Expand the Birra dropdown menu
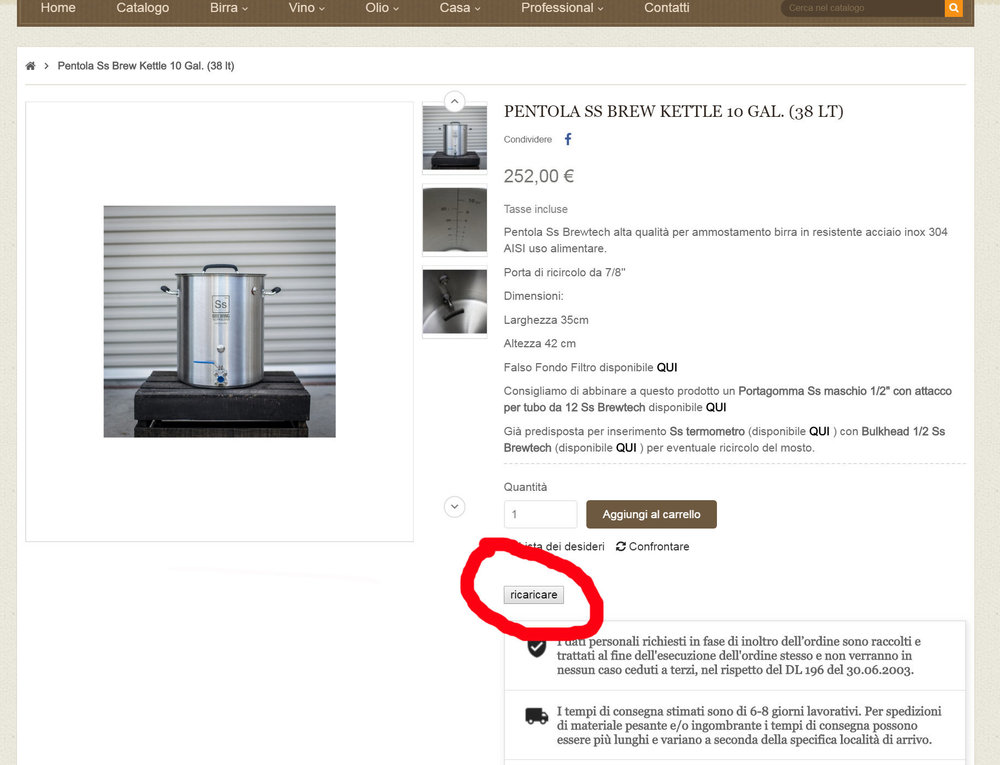The image size is (1000, 765). 228,8
